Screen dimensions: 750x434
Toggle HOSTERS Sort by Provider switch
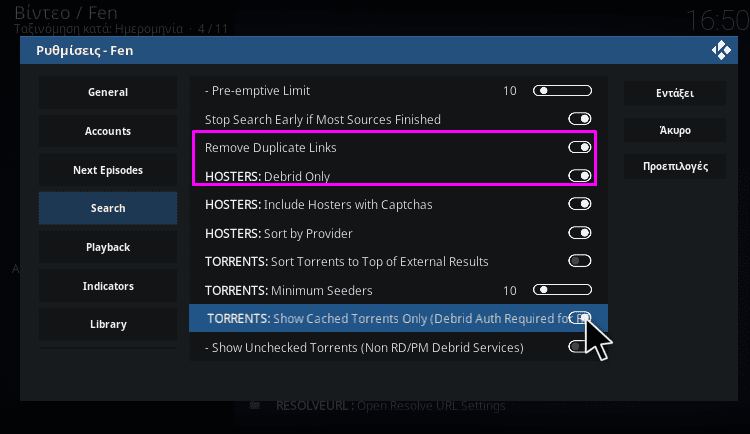(580, 233)
